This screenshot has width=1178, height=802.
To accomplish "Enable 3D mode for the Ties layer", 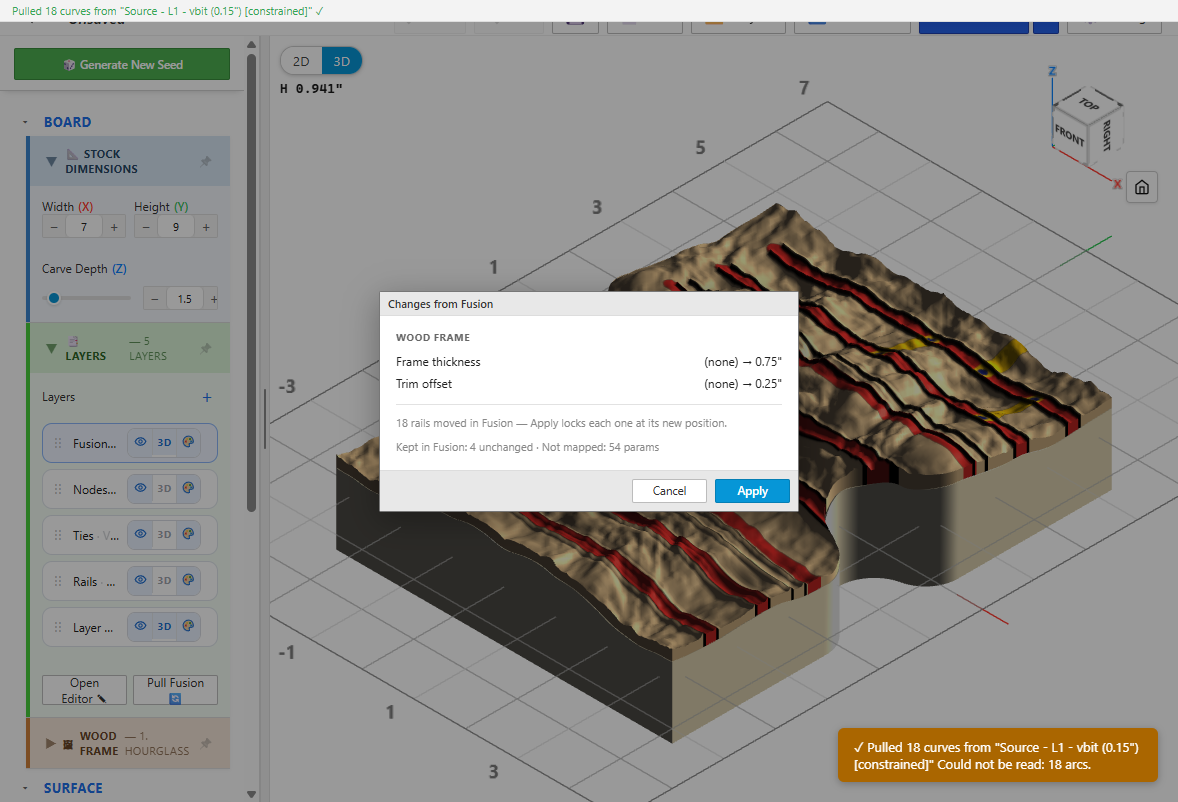I will (165, 534).
